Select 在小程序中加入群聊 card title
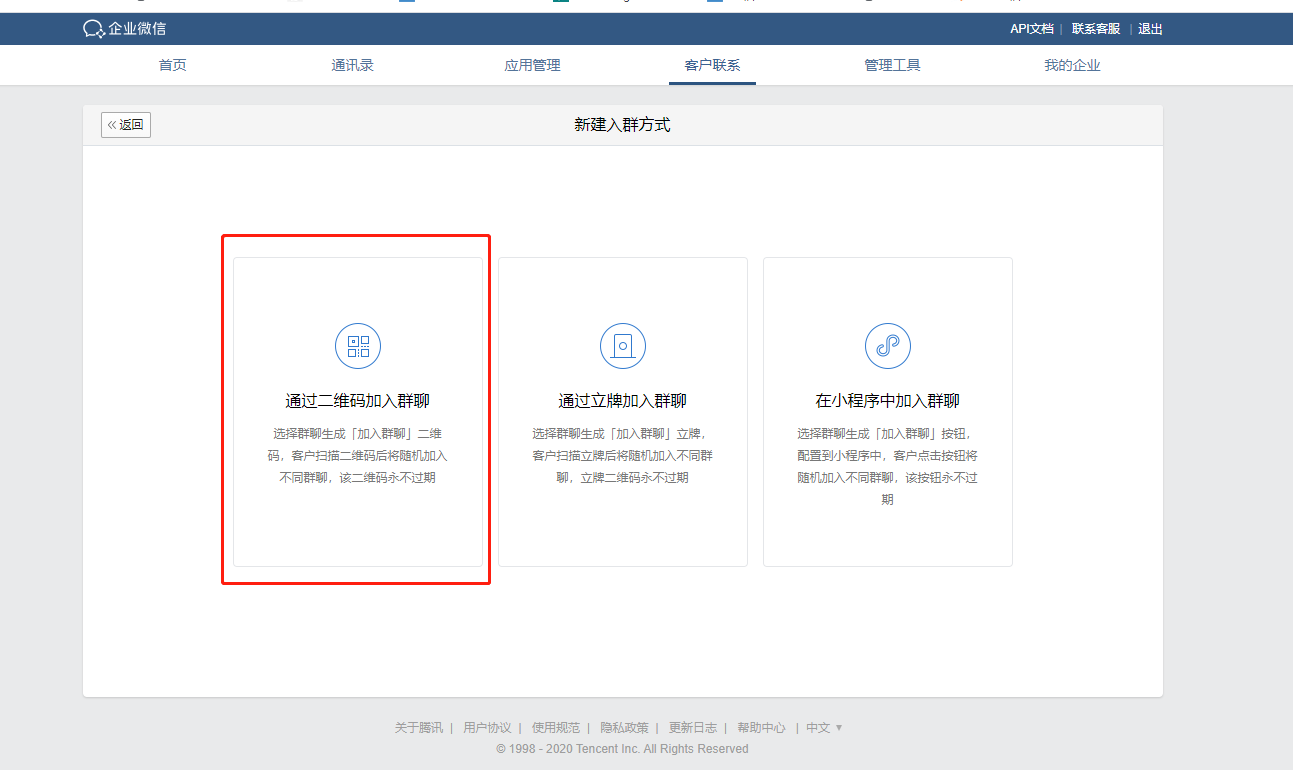 click(888, 401)
